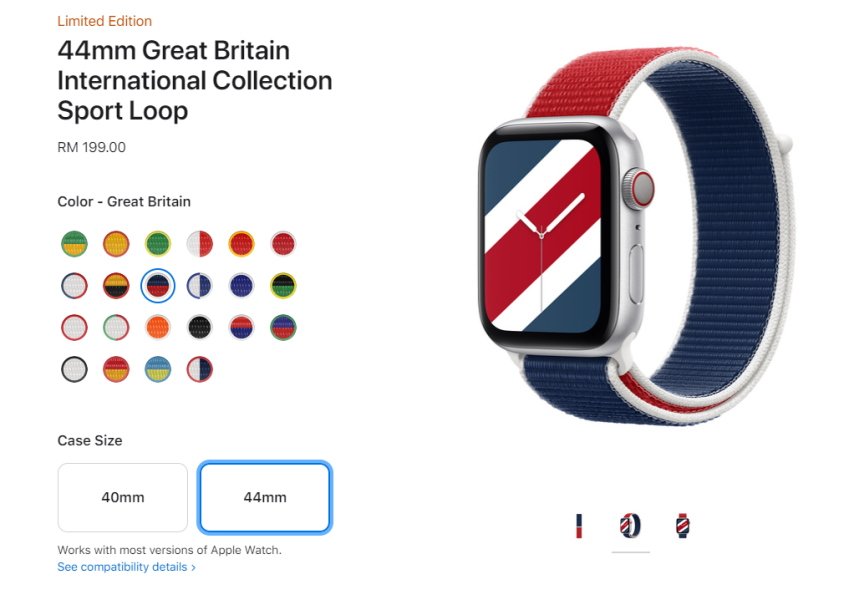Viewport: 854px width, 600px height.
Task: Select the red, yellow striped swatch in bottom row
Action: pyautogui.click(x=116, y=369)
